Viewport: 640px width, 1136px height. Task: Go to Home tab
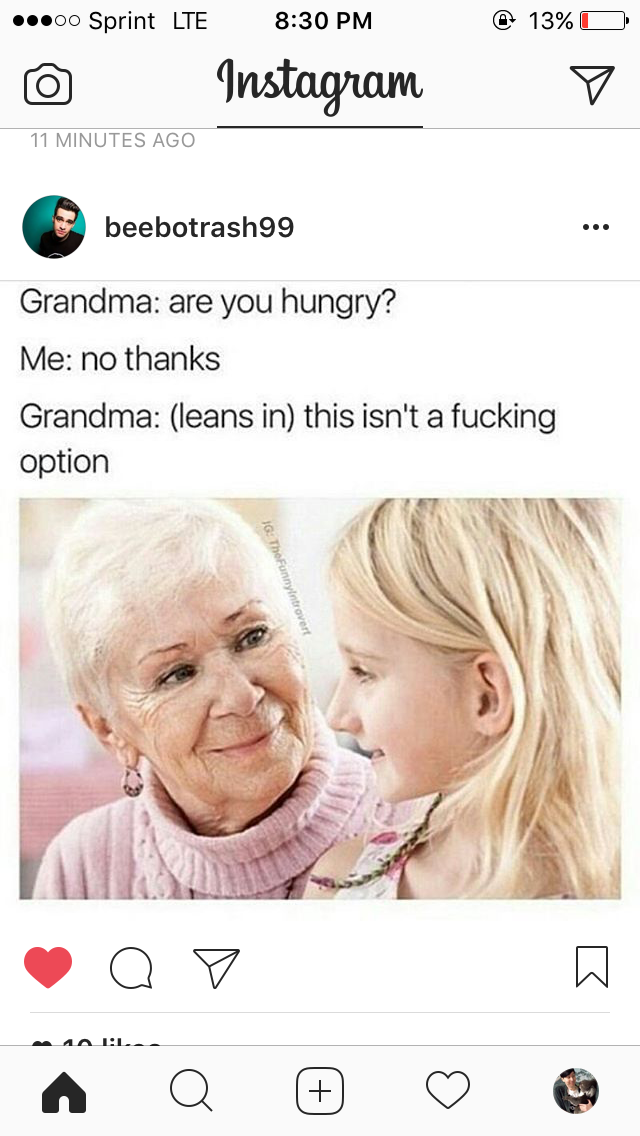pyautogui.click(x=64, y=1091)
